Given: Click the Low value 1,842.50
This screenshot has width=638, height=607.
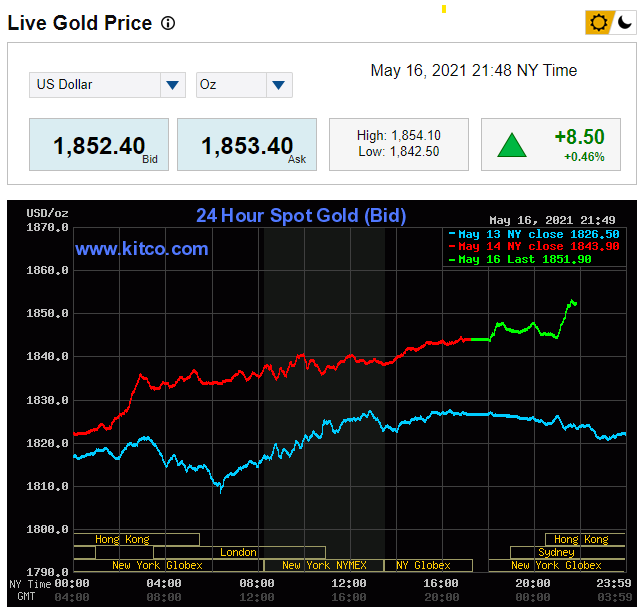Looking at the screenshot, I should coord(415,152).
